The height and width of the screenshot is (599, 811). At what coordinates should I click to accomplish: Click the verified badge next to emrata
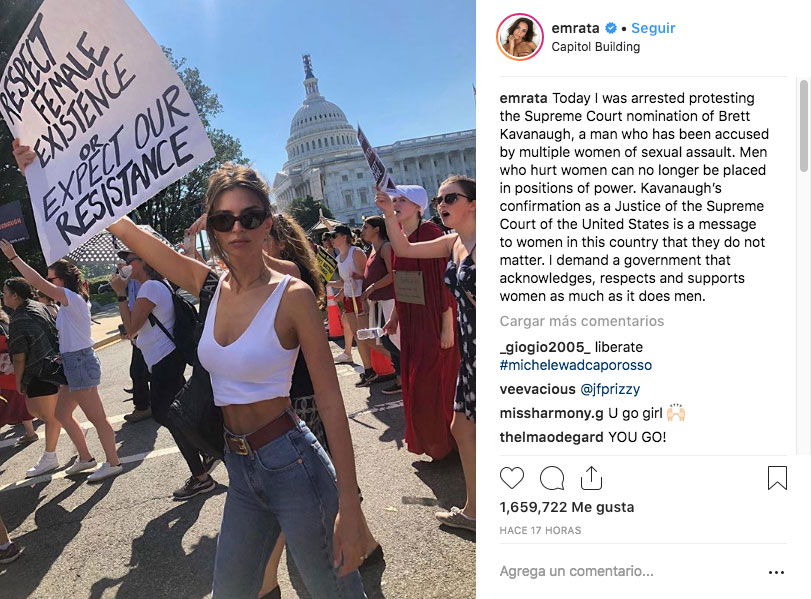click(x=611, y=28)
